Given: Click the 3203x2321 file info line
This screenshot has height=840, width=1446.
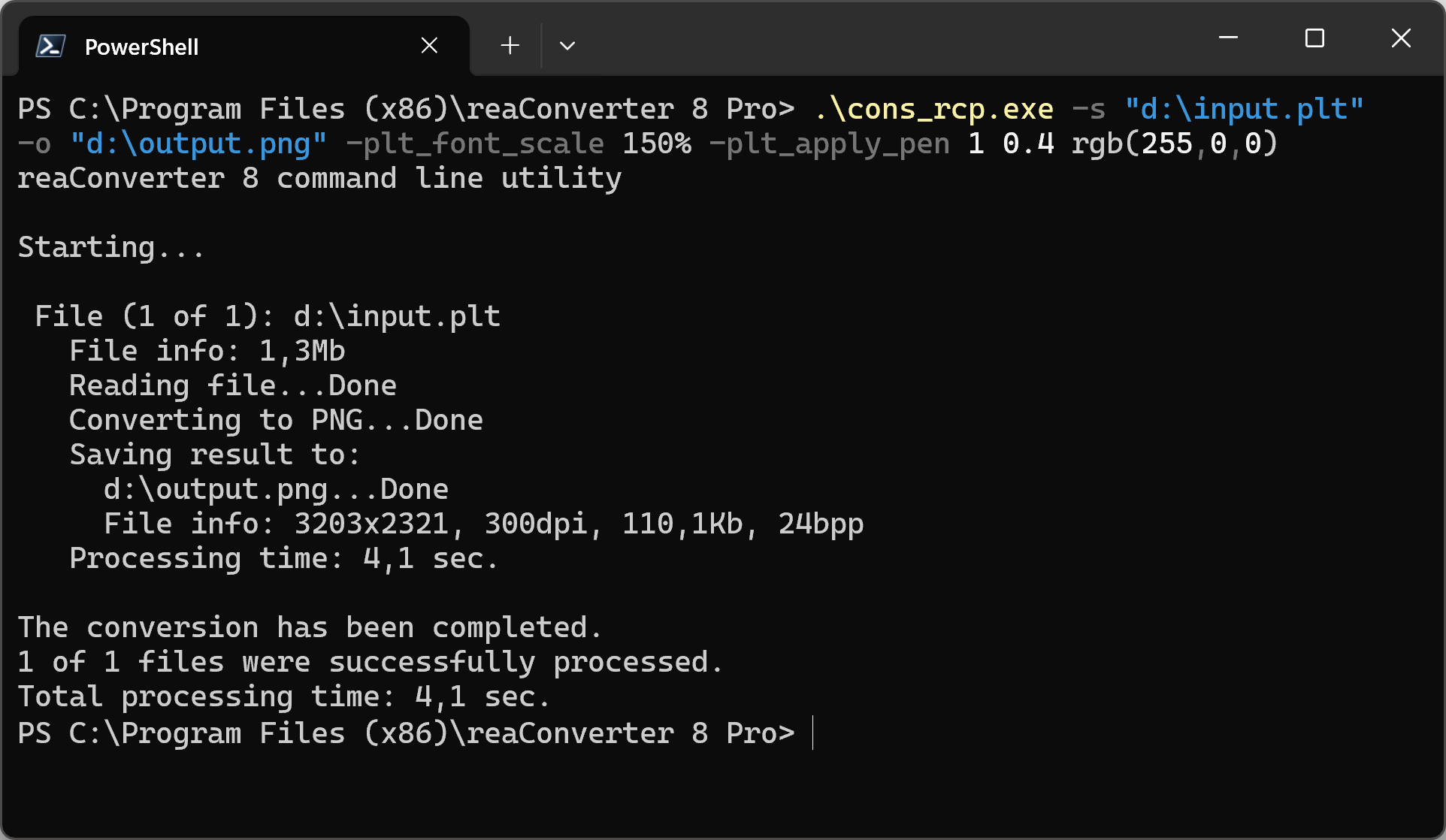Looking at the screenshot, I should coord(483,524).
